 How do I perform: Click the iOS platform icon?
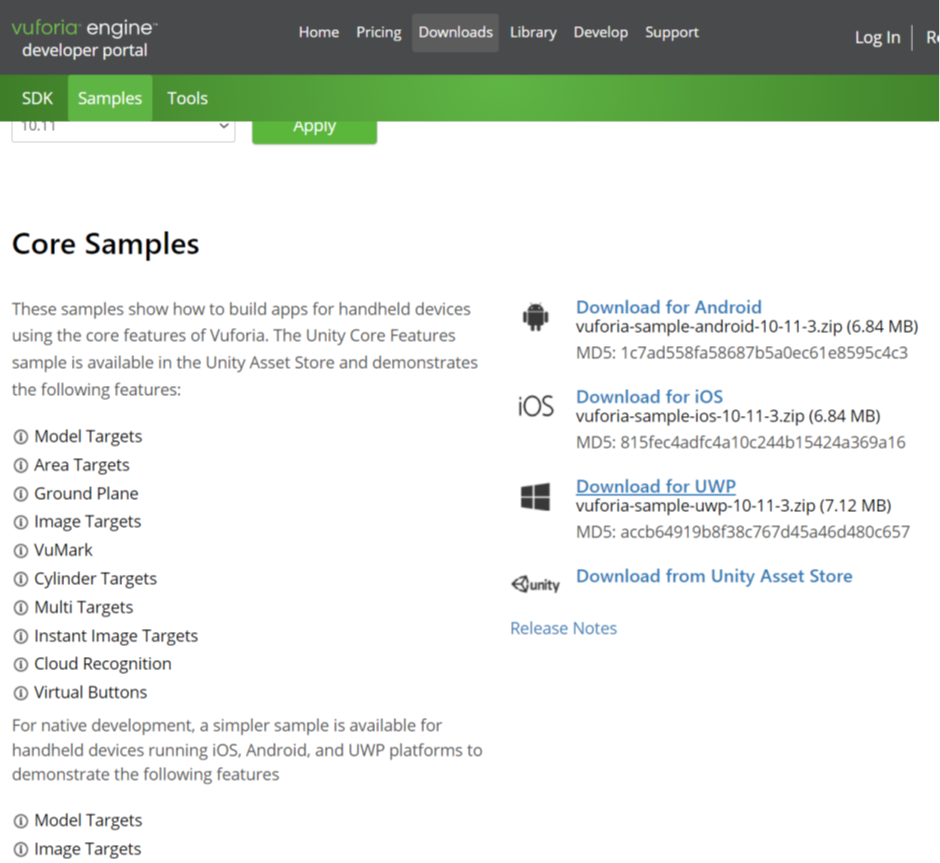[x=535, y=406]
